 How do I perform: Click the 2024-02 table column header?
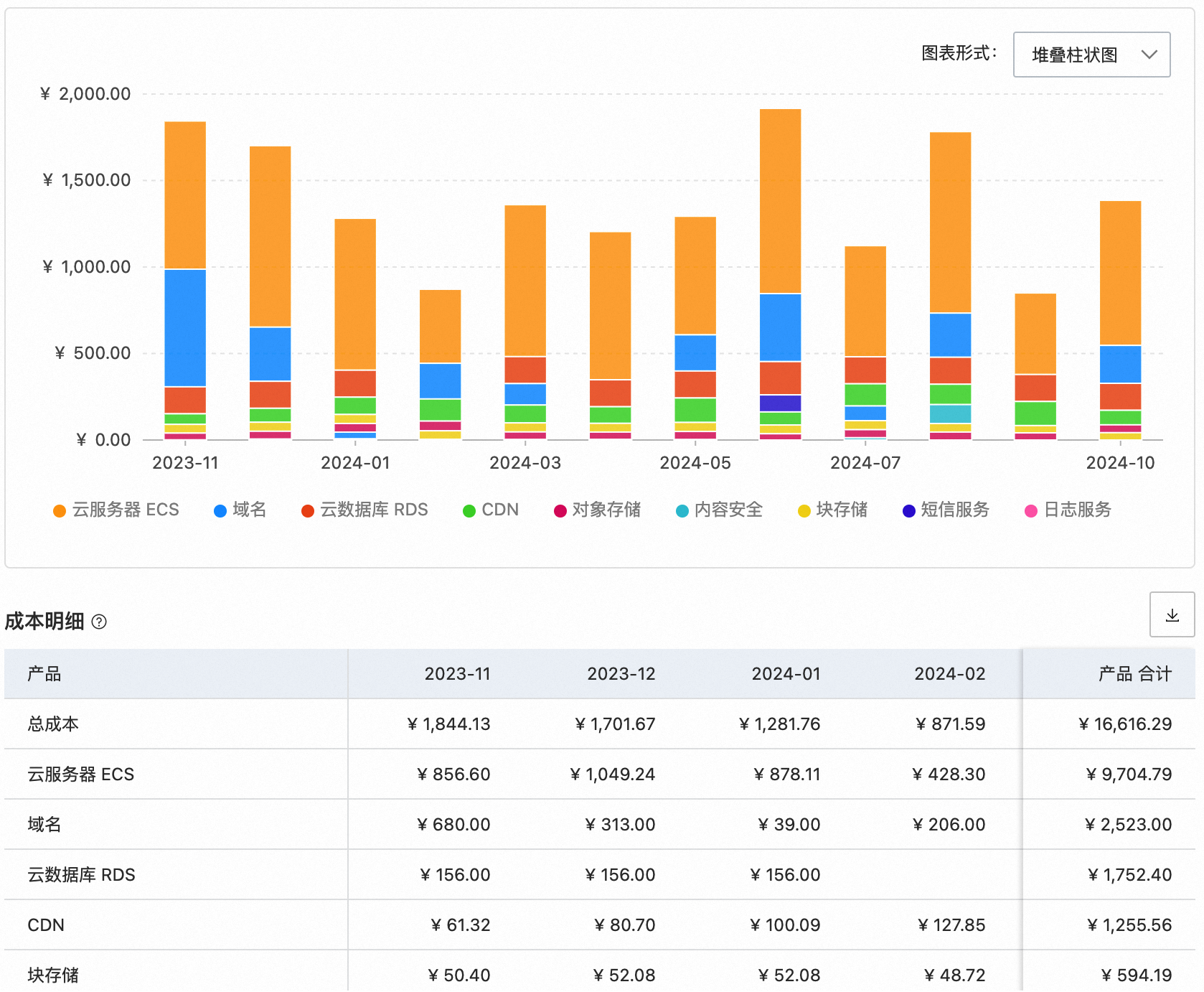click(950, 674)
